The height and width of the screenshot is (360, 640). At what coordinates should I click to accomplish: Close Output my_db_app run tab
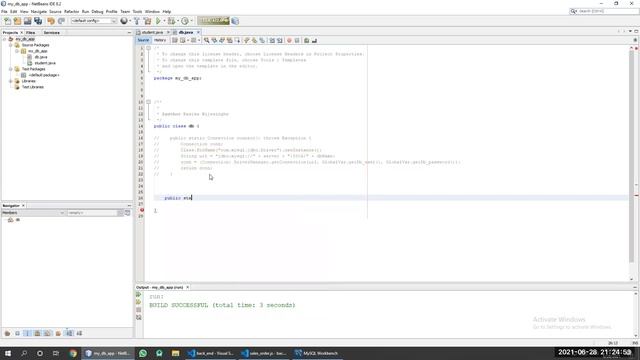click(x=188, y=287)
